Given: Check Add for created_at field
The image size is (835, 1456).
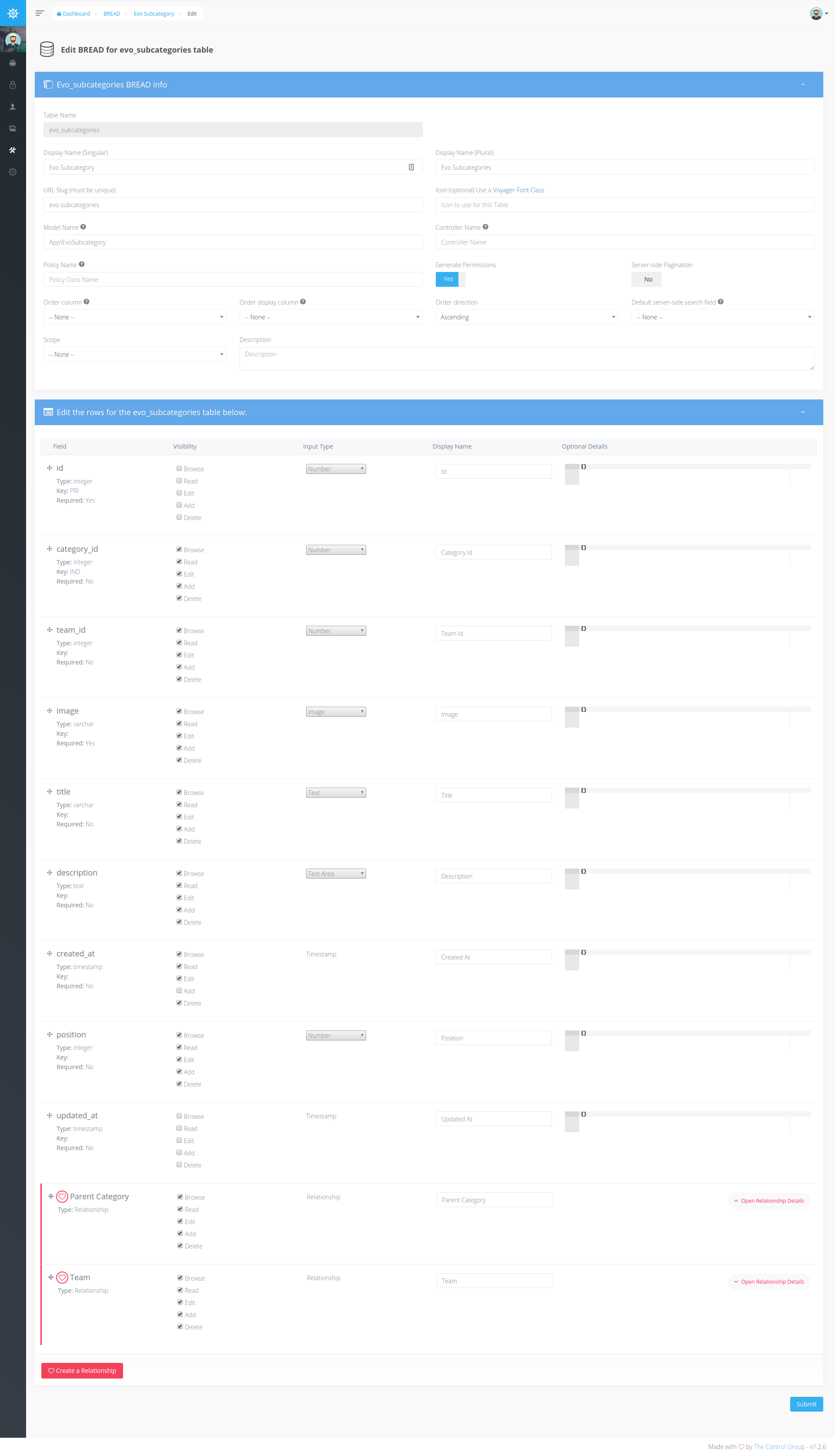Looking at the screenshot, I should (x=179, y=991).
